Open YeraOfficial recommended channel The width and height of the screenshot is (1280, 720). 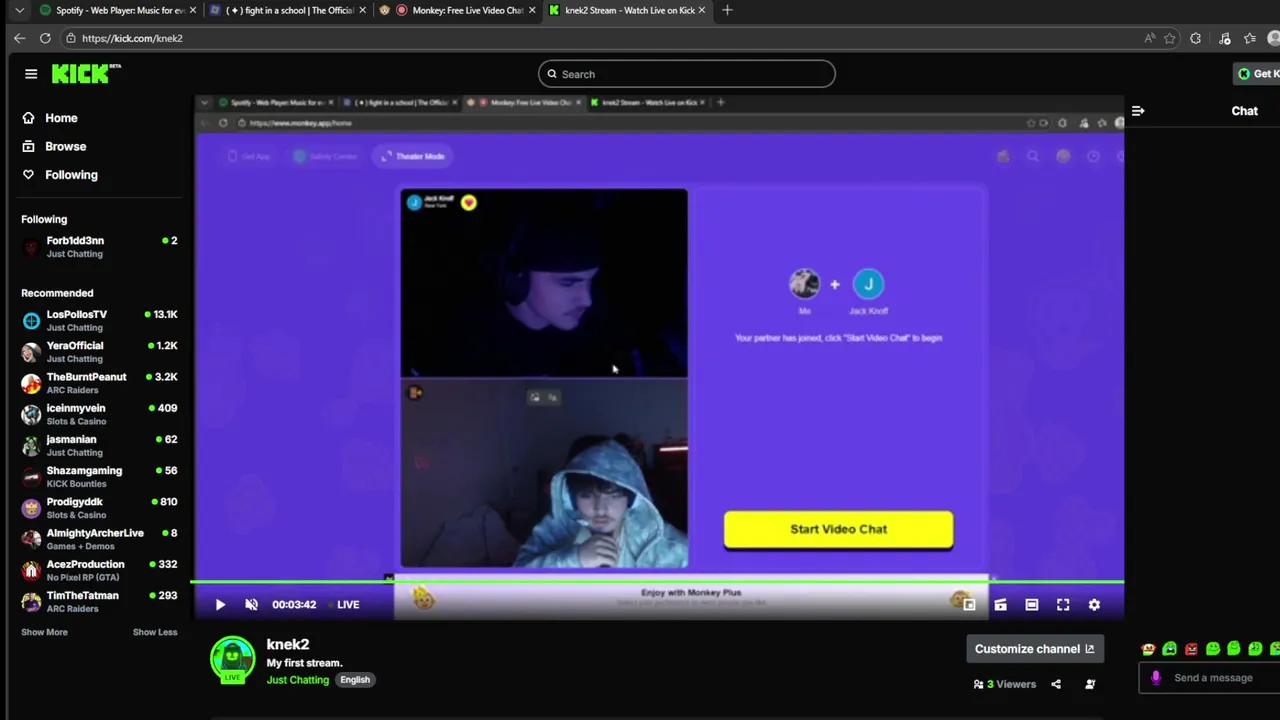(99, 352)
